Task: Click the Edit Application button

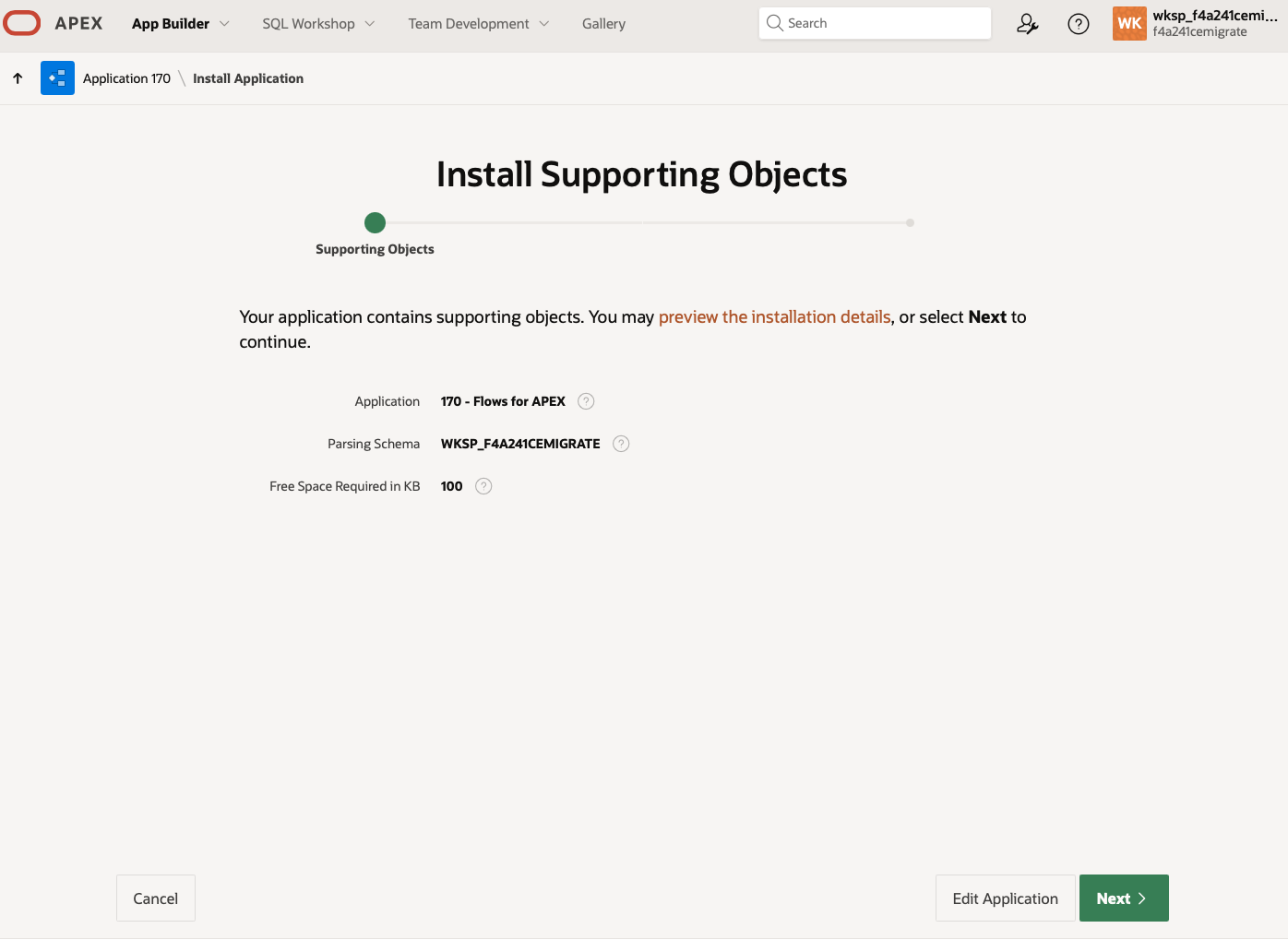Action: 1005,898
